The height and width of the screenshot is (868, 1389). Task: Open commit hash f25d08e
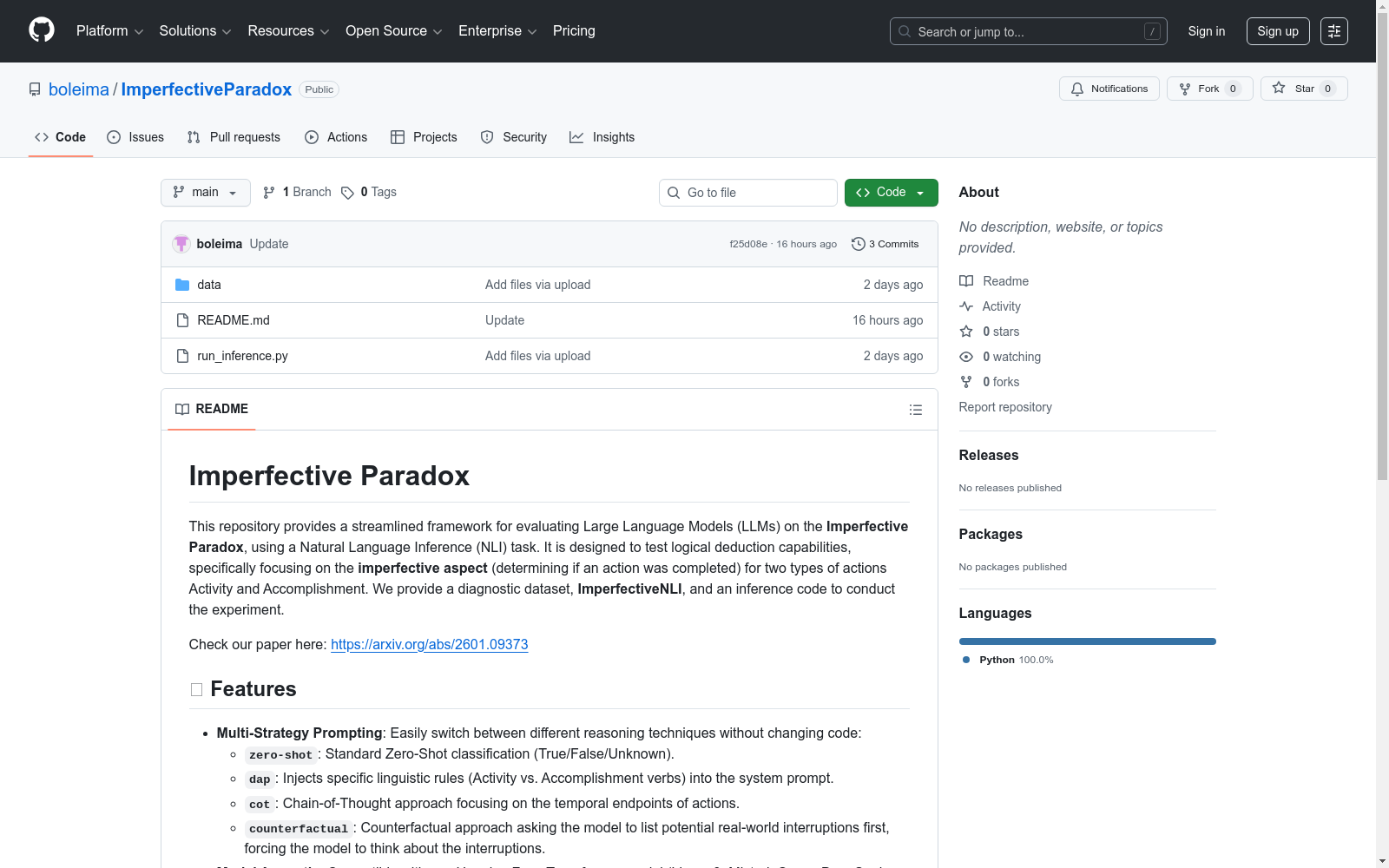(x=748, y=244)
